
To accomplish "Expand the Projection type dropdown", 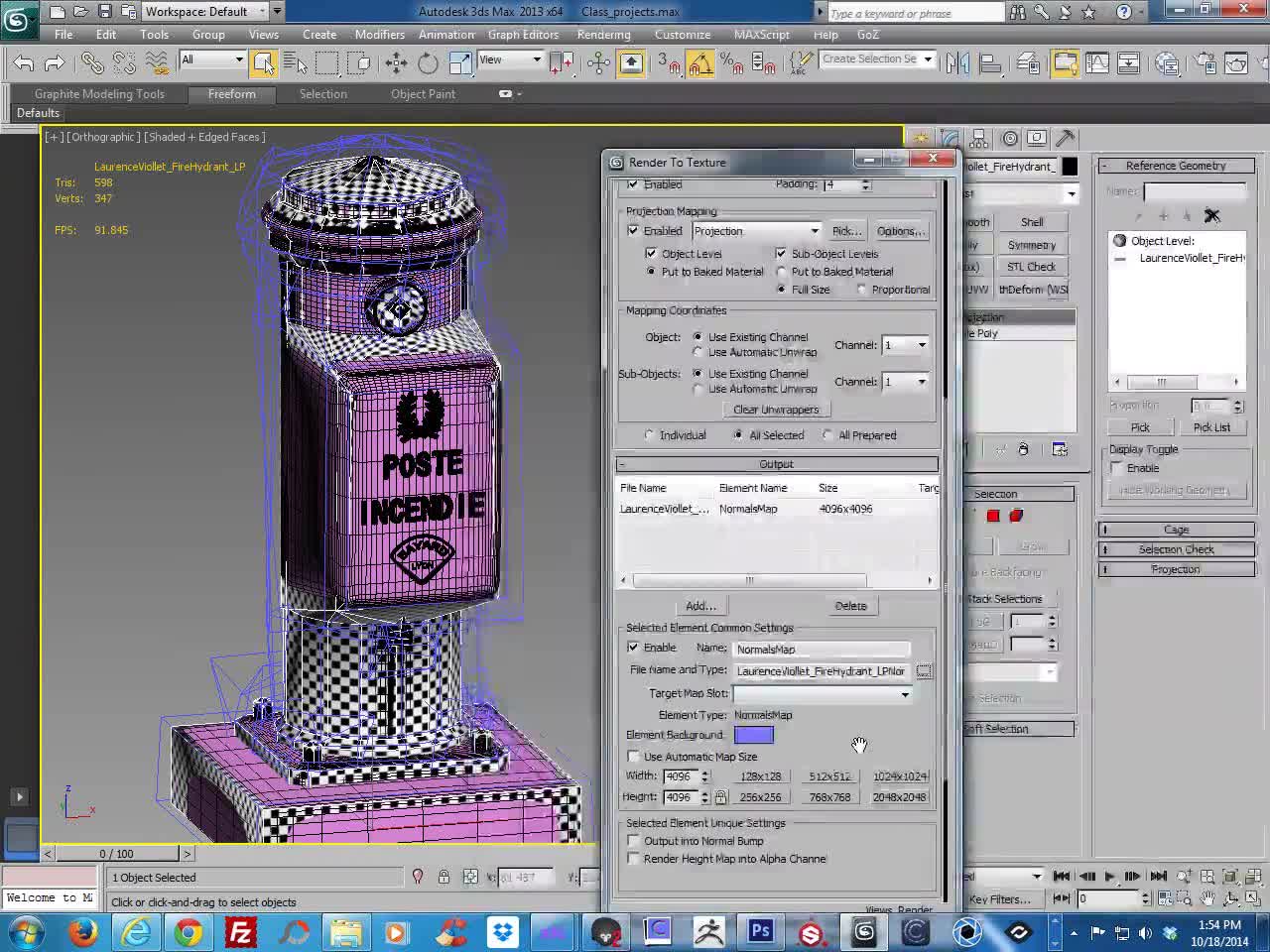I will pyautogui.click(x=814, y=231).
